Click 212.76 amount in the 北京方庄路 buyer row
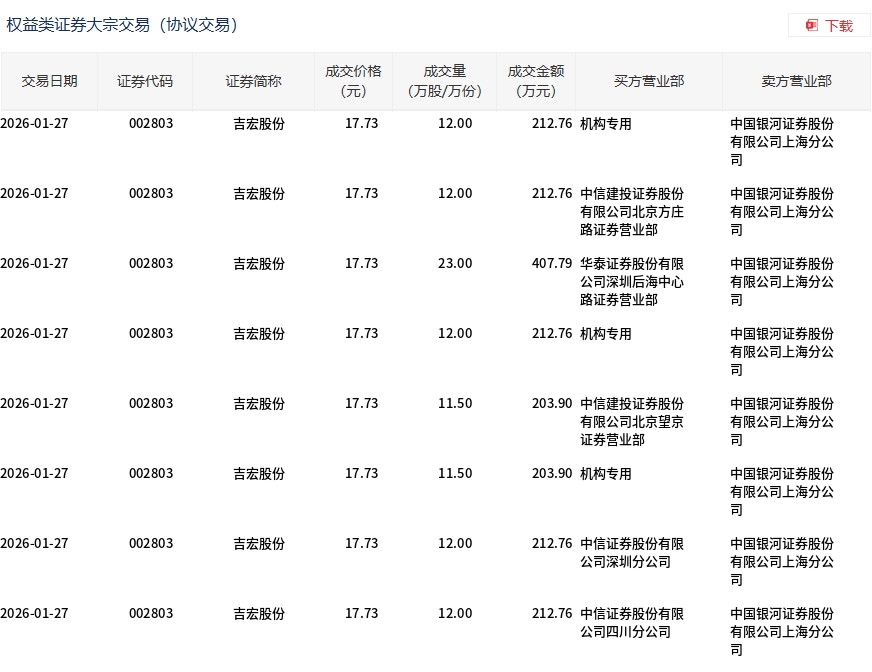Screen dimensions: 872x672 pos(552,193)
